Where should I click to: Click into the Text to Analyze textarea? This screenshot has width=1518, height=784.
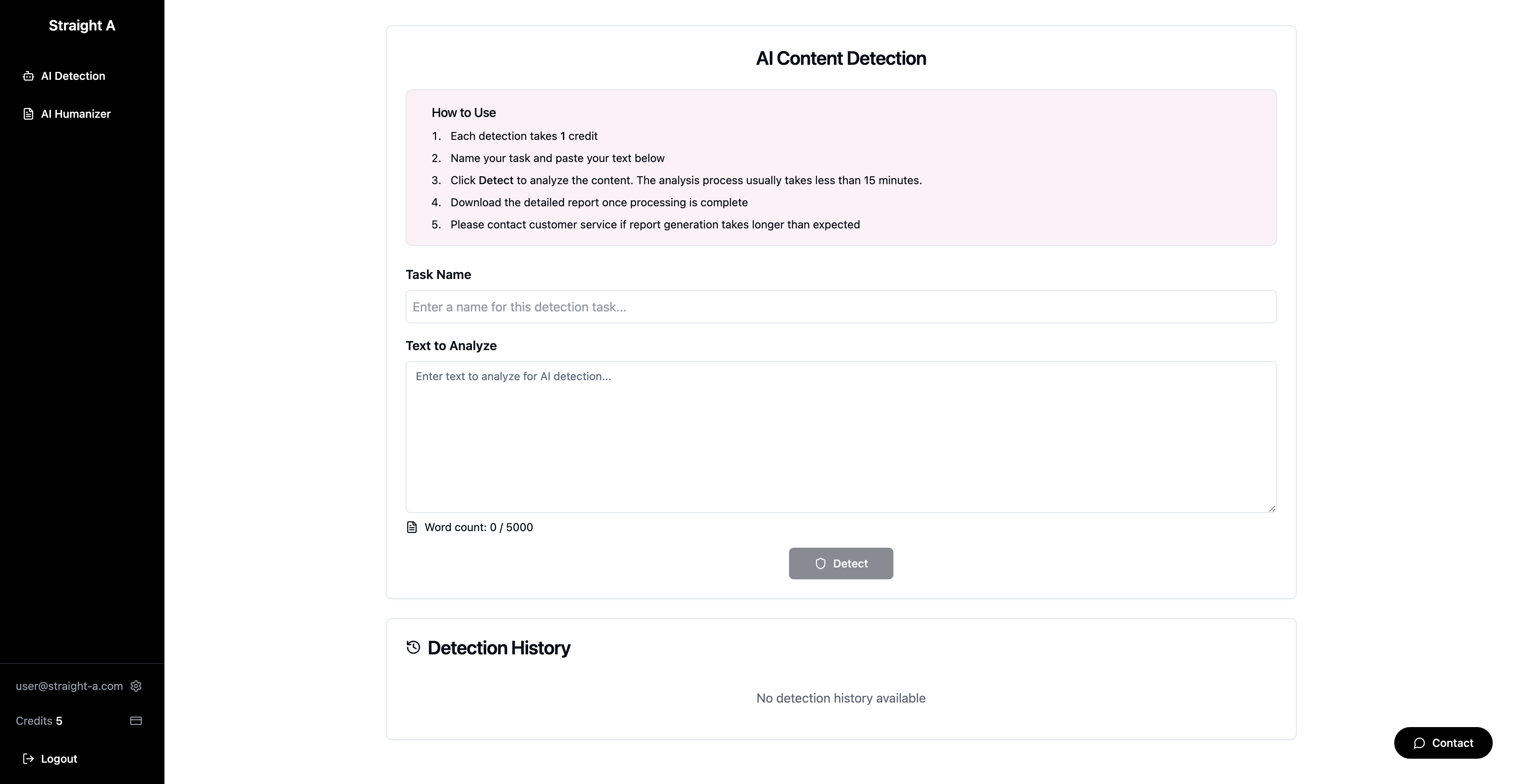tap(840, 437)
